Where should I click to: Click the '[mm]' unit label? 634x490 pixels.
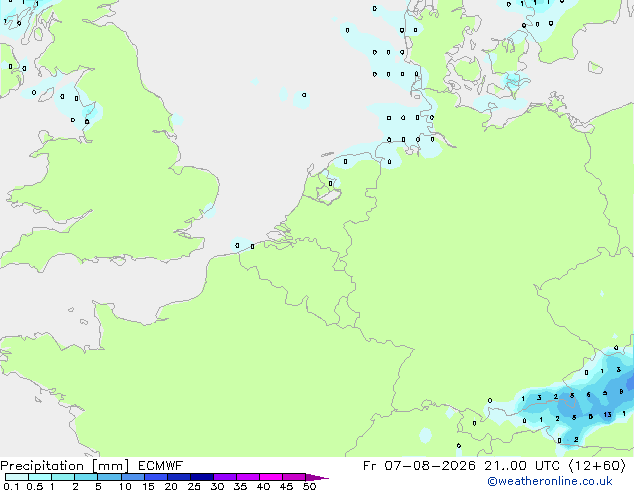click(x=110, y=466)
